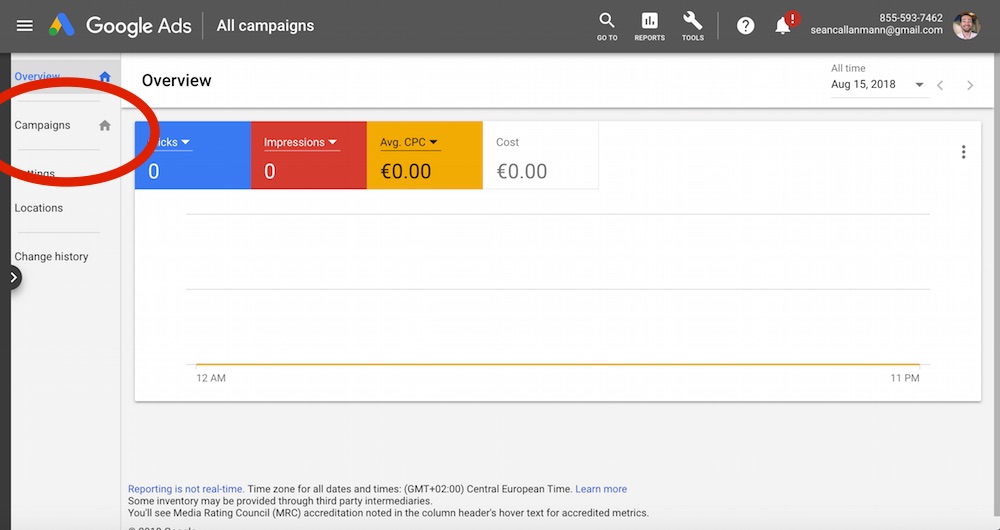This screenshot has height=530, width=1000.
Task: Open the Go To search icon
Action: coord(607,27)
